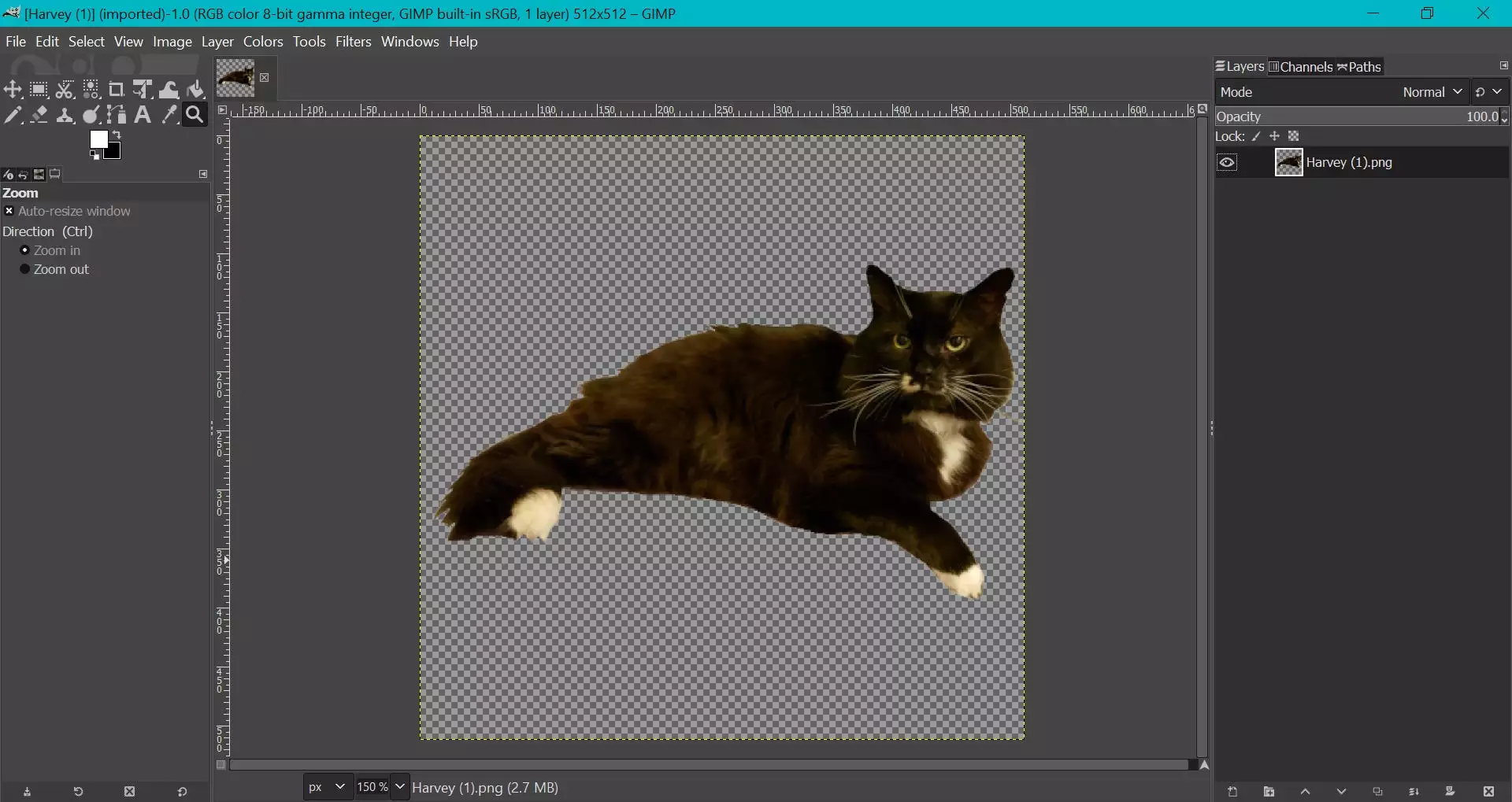The image size is (1512, 802).
Task: Open the Colors menu
Action: click(262, 42)
